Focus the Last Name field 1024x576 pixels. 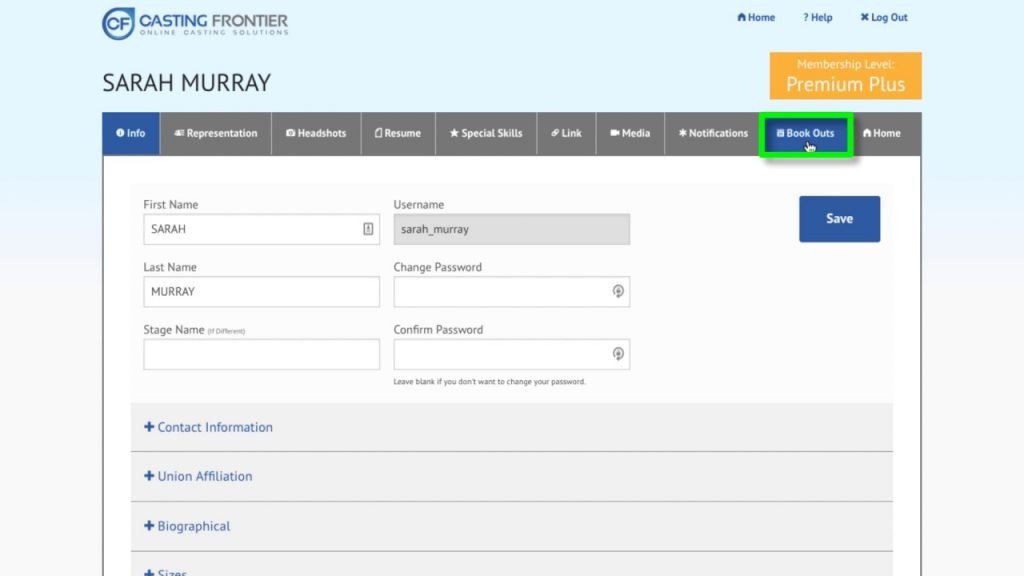click(261, 292)
